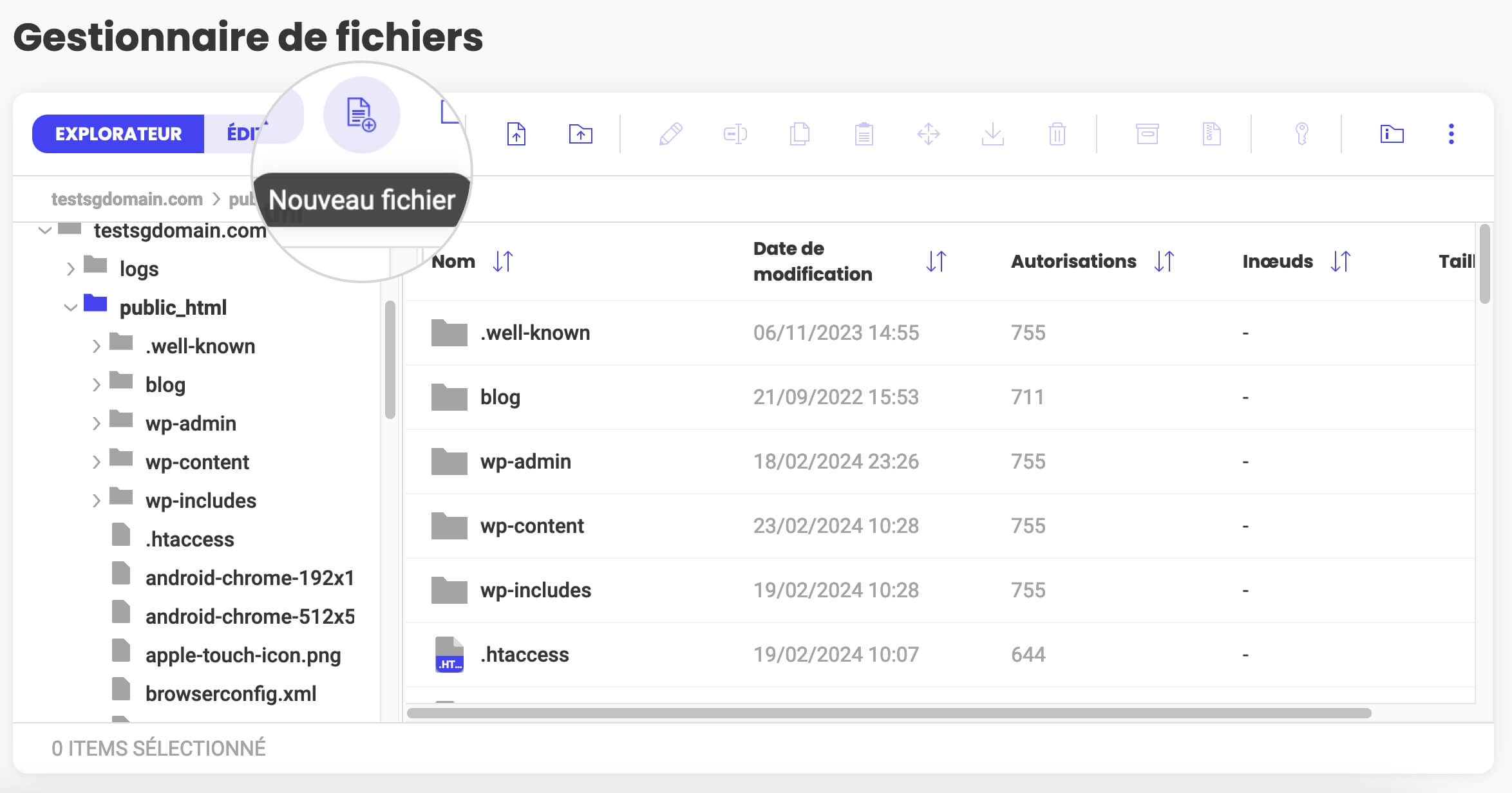1512x793 pixels.
Task: Click the blog folder icon in file list
Action: [x=449, y=397]
